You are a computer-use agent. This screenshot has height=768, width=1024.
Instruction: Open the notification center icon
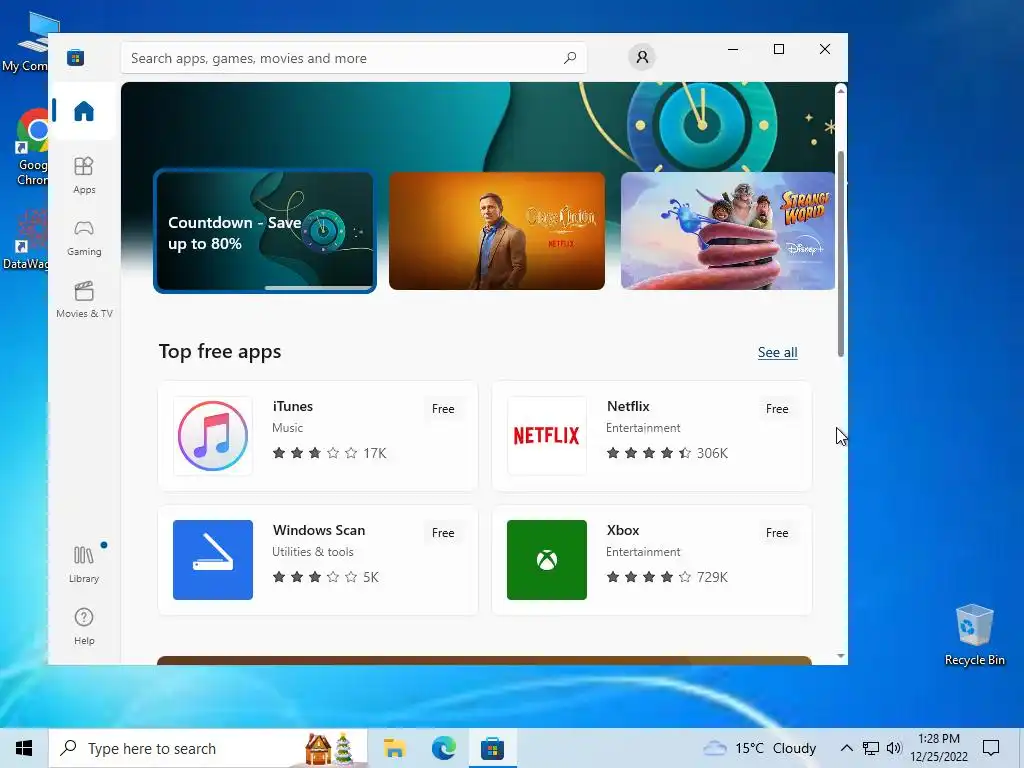(x=991, y=748)
